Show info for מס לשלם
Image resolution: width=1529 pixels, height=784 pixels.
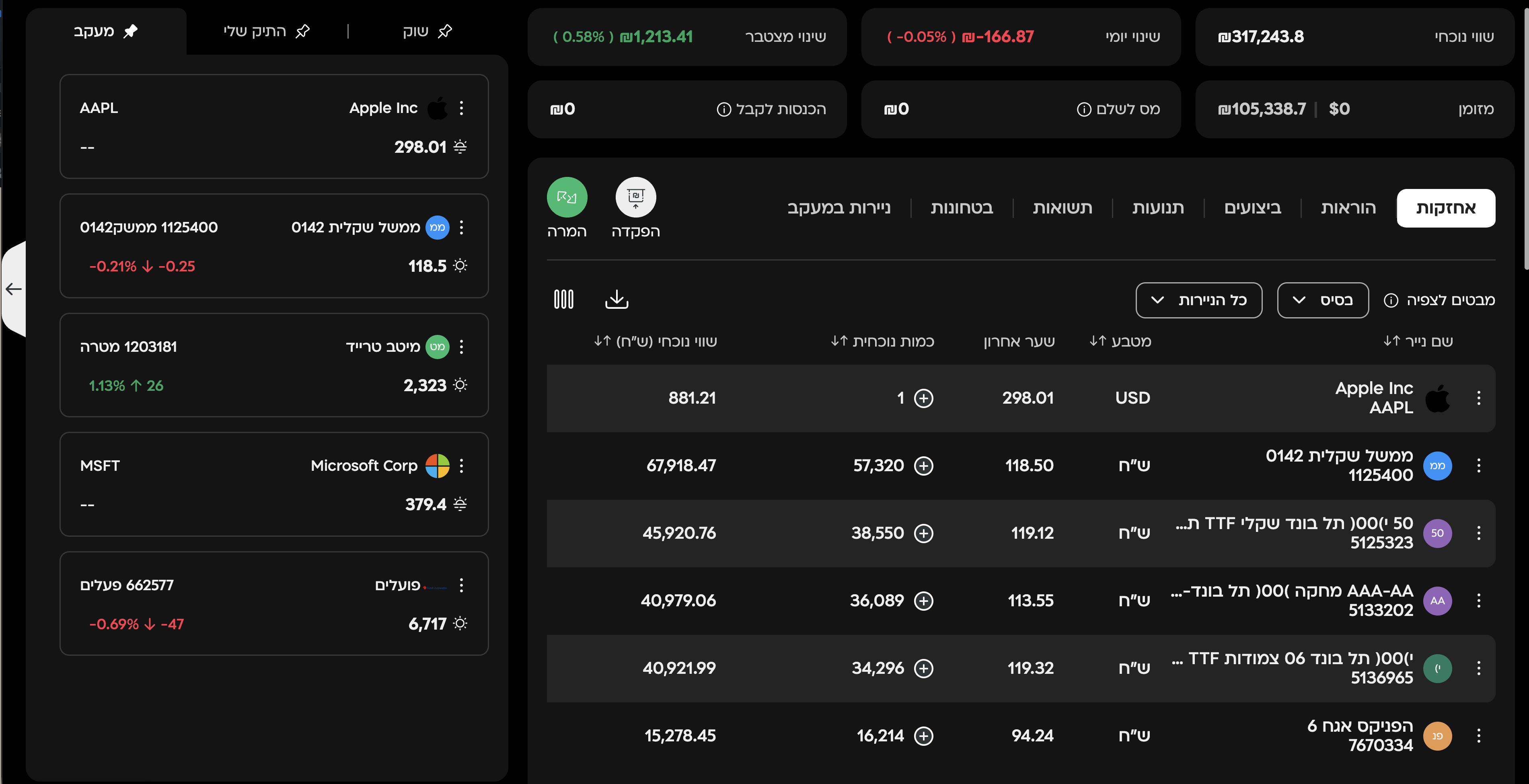point(1084,109)
